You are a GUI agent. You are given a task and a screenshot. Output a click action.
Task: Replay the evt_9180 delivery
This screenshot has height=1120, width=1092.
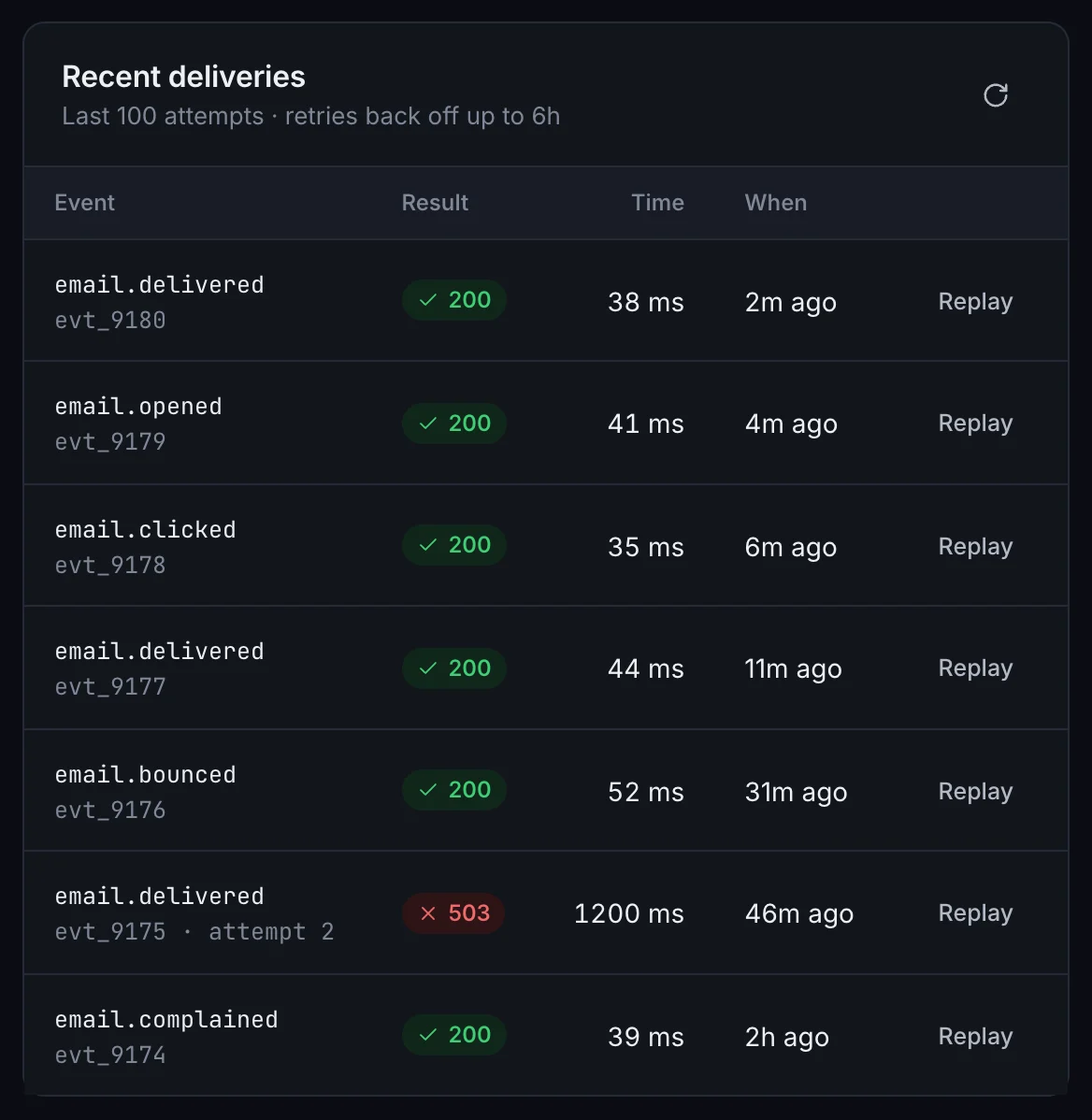(975, 301)
